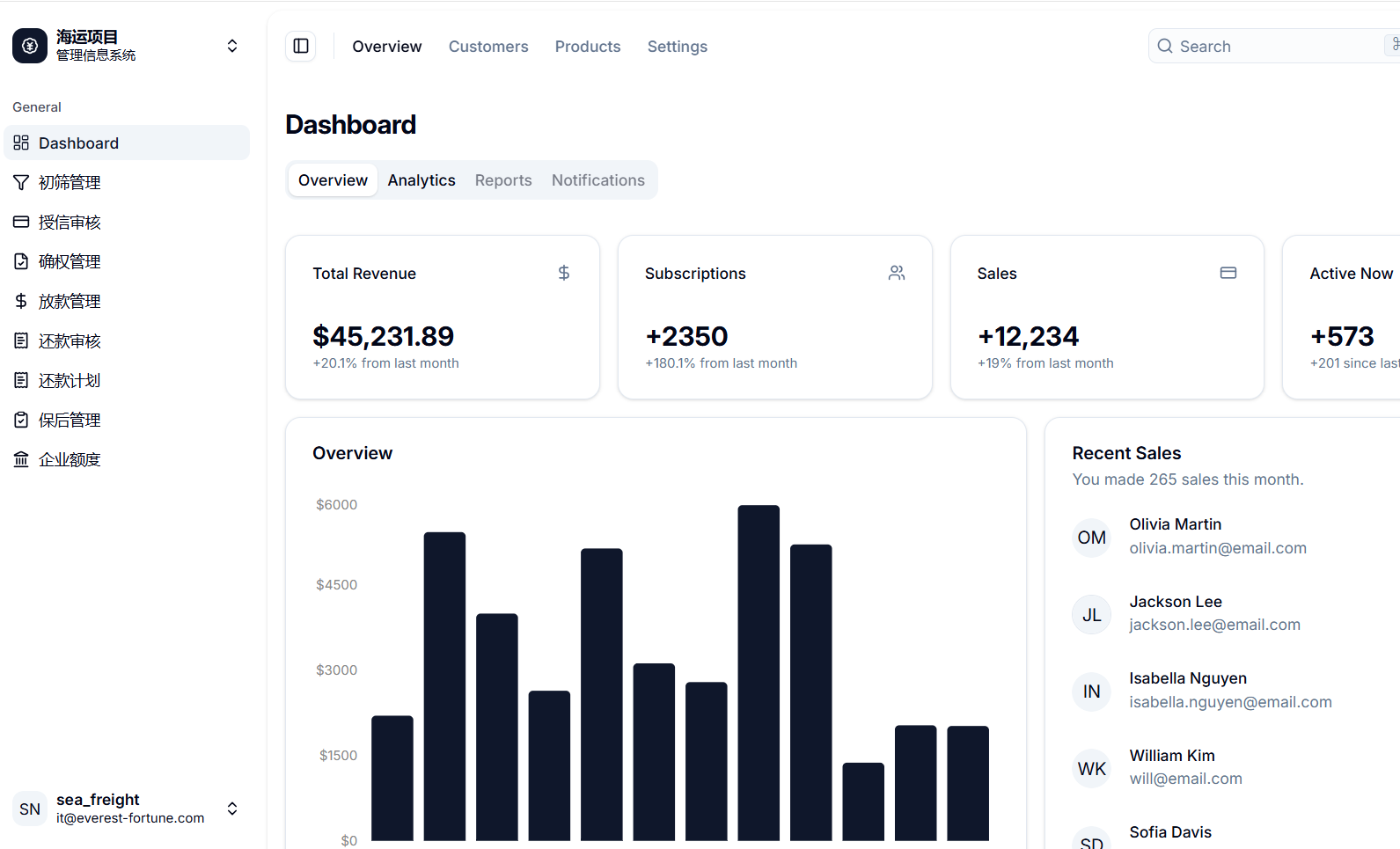Click the card icon beside 授信审核
The image size is (1400, 849).
tap(21, 222)
